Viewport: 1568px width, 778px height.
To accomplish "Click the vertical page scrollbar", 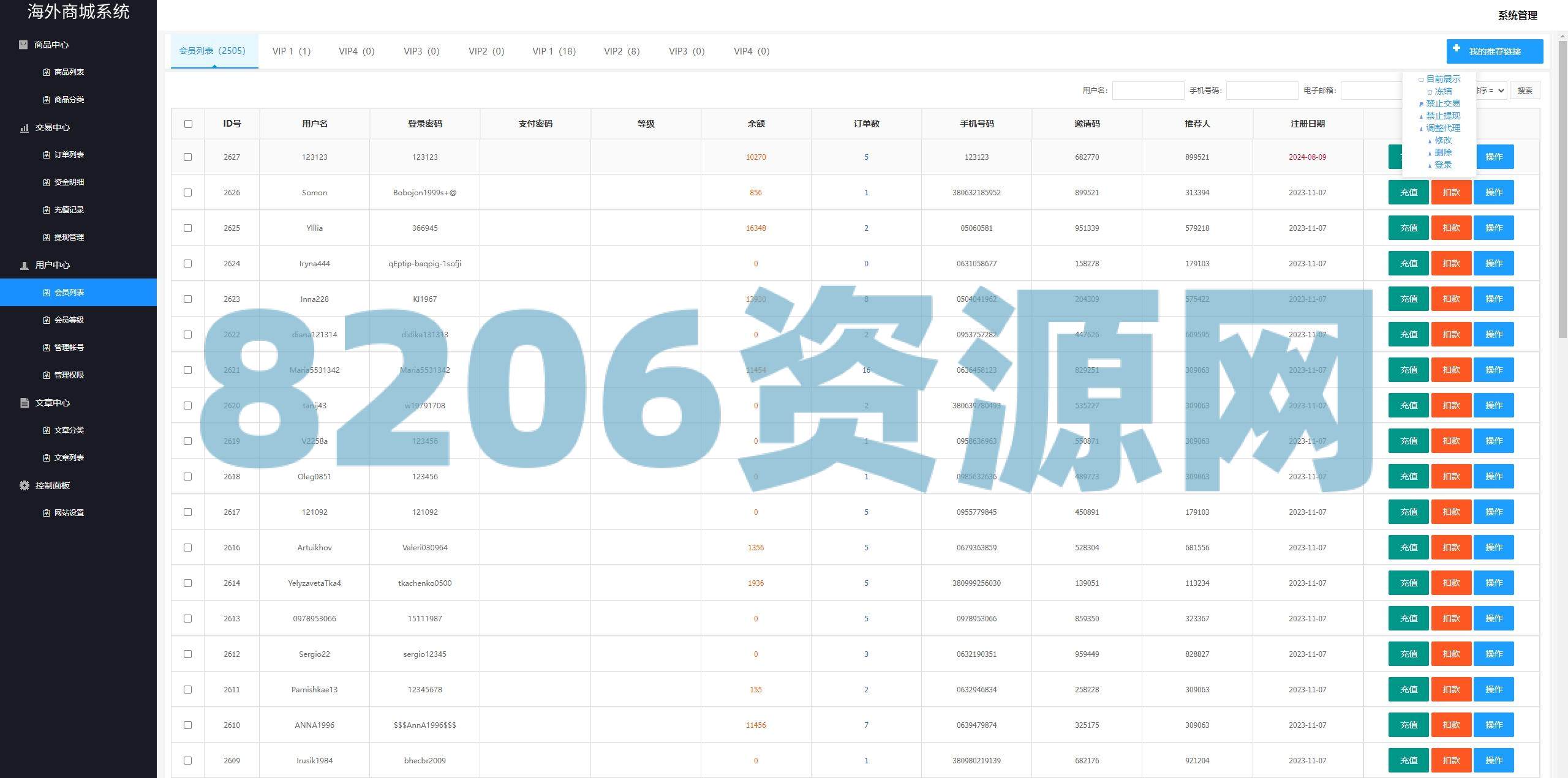I will coord(1562,190).
